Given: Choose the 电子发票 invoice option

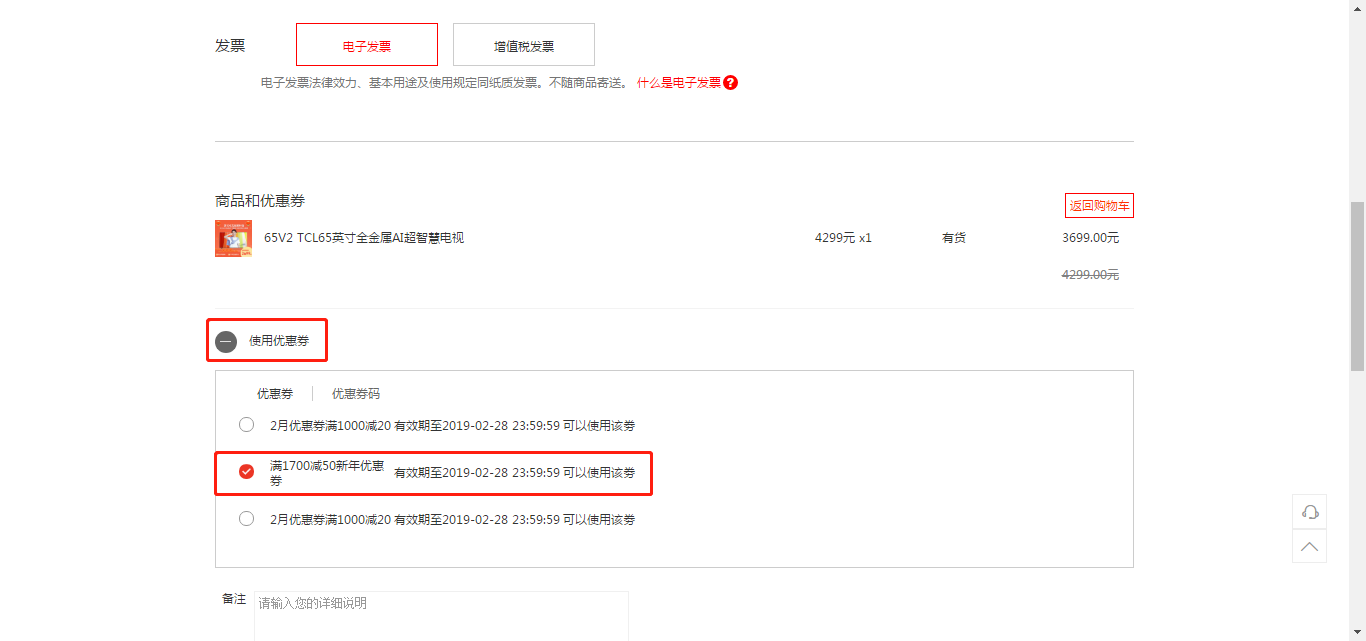Looking at the screenshot, I should pos(367,45).
